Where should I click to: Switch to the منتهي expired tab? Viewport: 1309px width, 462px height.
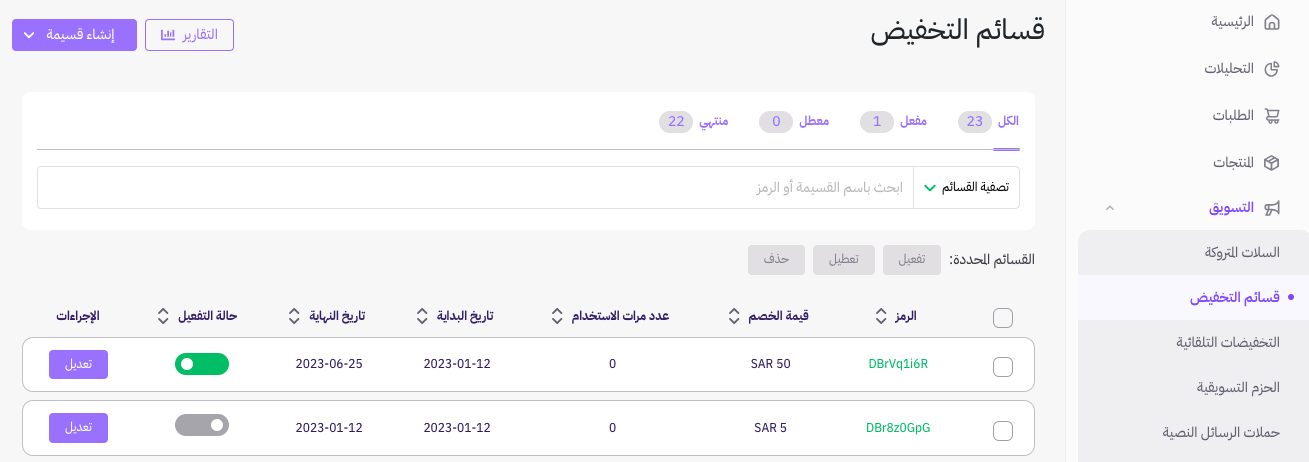coord(694,121)
